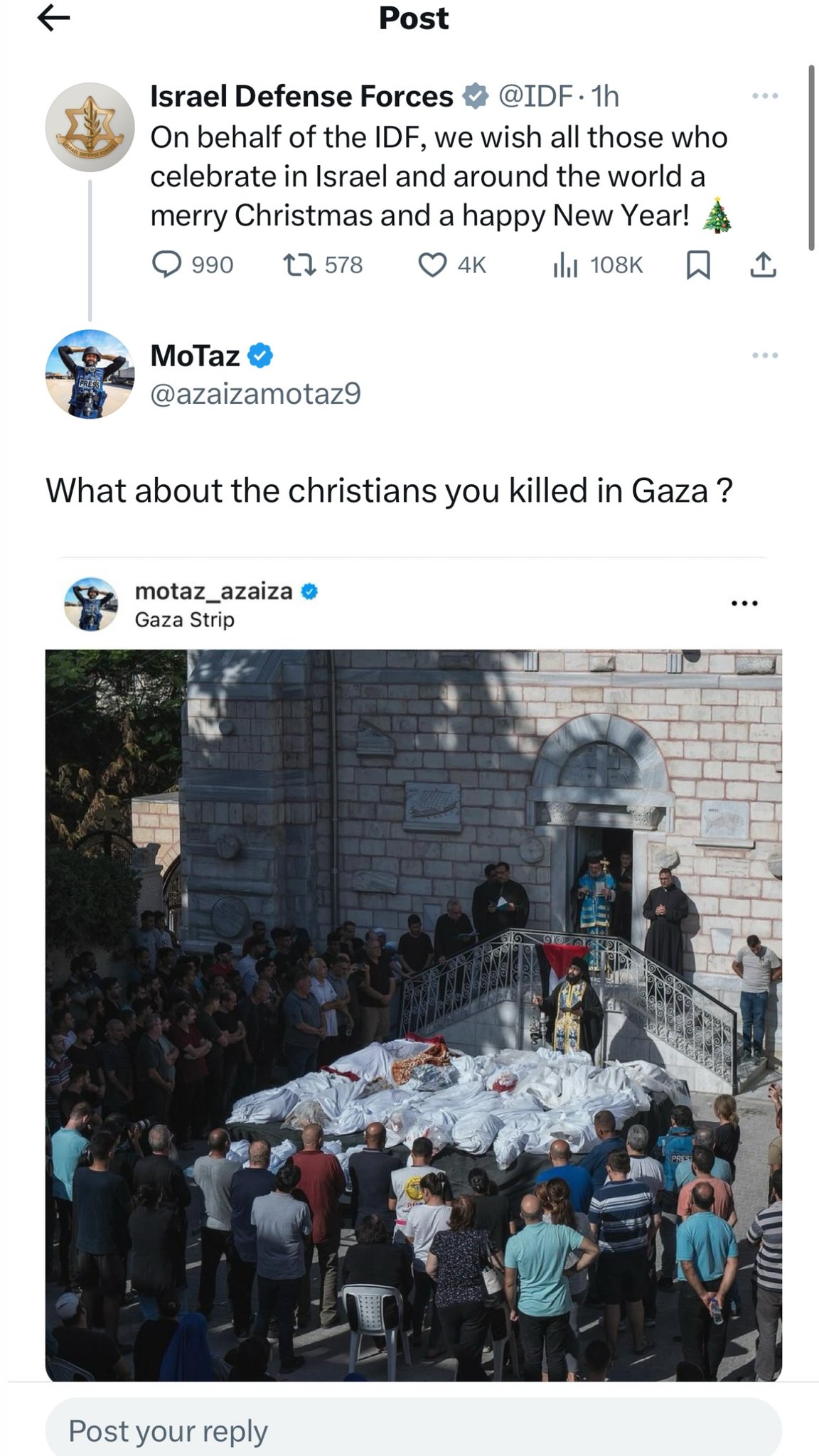Tap the motaz_azaiza embedded username
Viewport: 819px width, 1456px height.
point(213,591)
